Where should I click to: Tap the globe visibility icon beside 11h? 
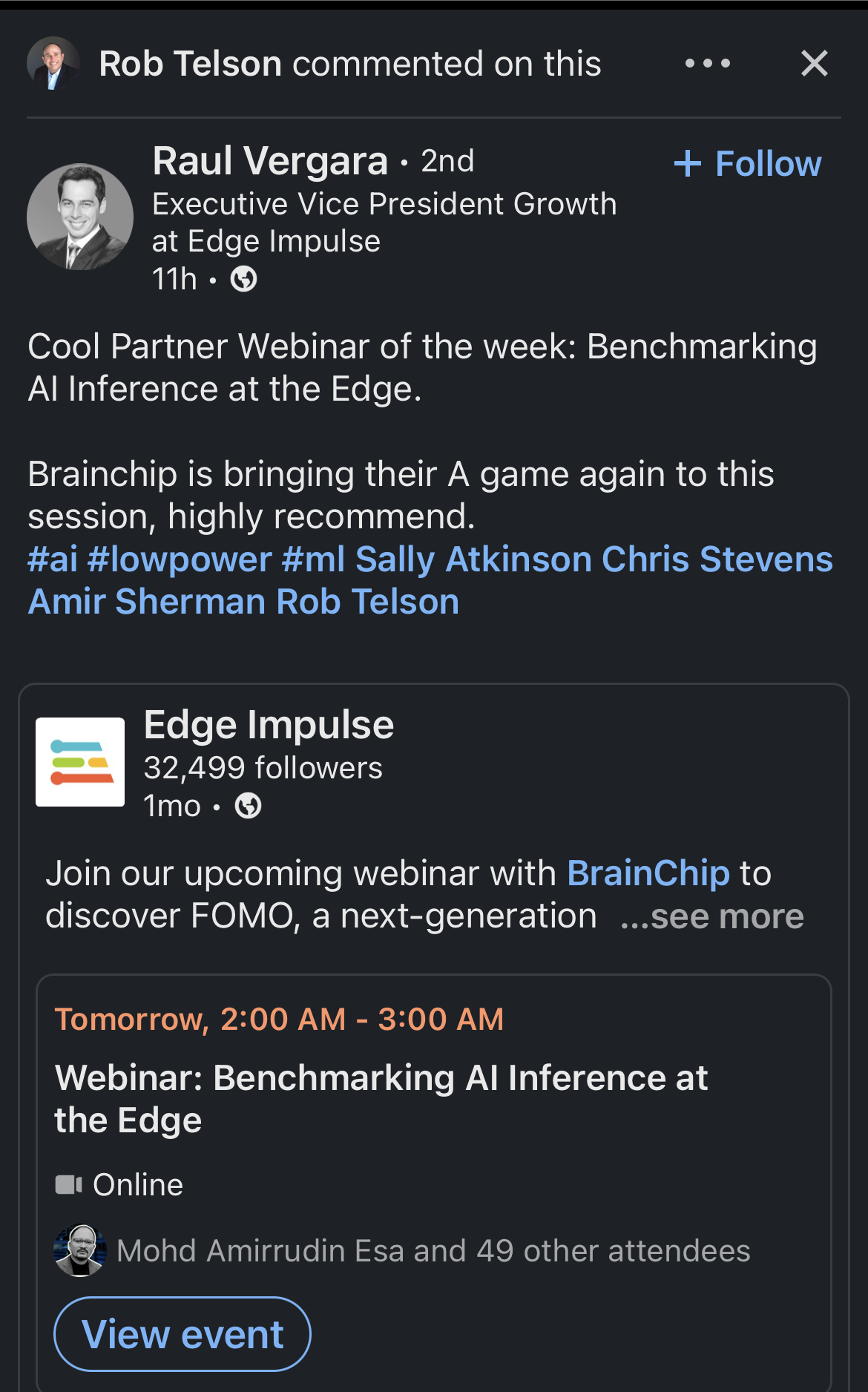[244, 280]
